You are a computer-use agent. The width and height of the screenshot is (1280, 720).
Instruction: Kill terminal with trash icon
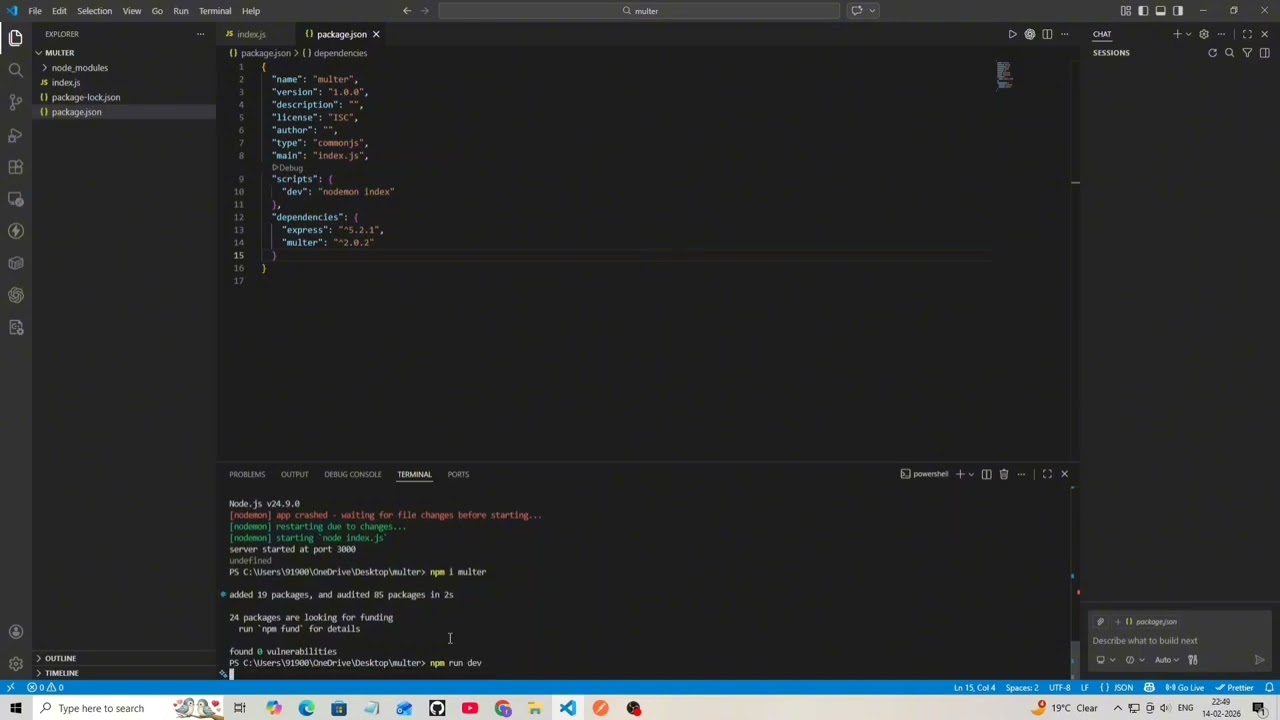coord(1004,474)
